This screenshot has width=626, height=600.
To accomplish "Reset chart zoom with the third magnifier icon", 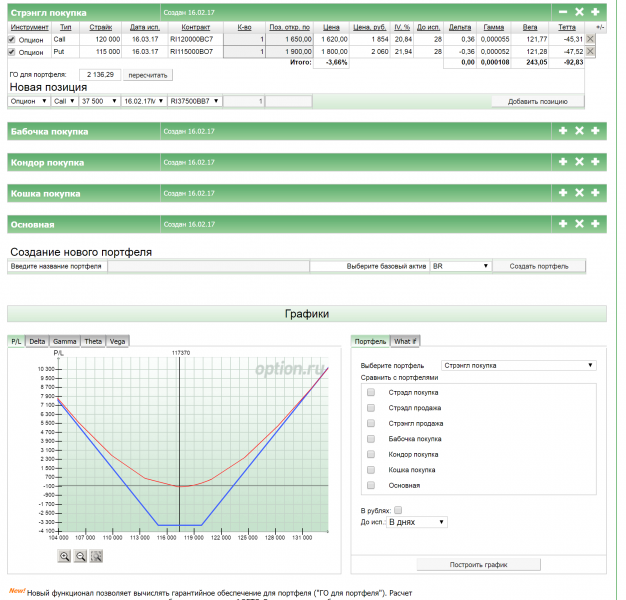I will pos(96,556).
